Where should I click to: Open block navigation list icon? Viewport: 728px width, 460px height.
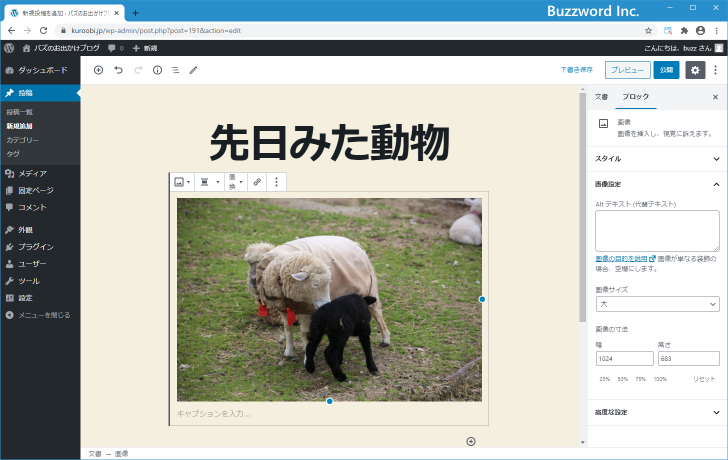[x=175, y=70]
